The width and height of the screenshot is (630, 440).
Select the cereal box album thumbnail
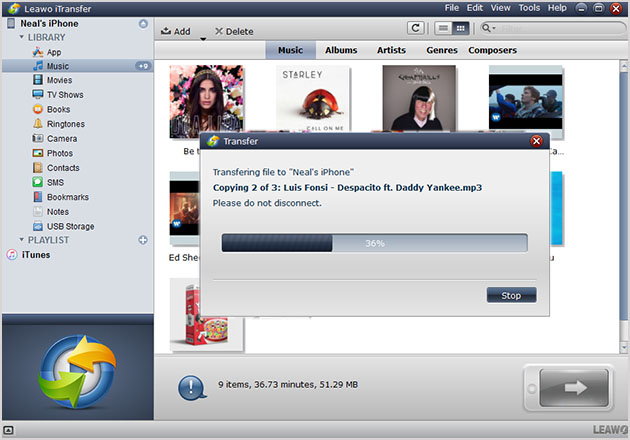(x=206, y=315)
